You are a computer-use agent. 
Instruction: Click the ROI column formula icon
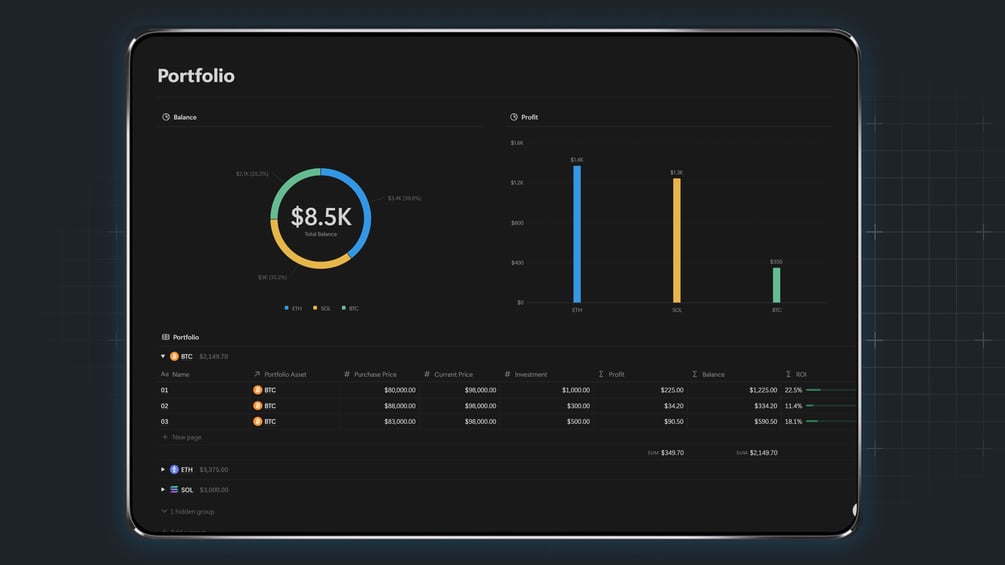pyautogui.click(x=788, y=374)
